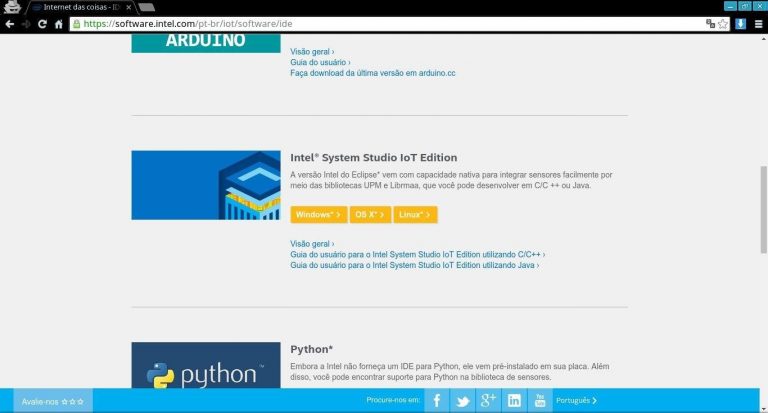Click the Facebook icon in footer bar
Screen dimensions: 768x413
click(x=437, y=400)
